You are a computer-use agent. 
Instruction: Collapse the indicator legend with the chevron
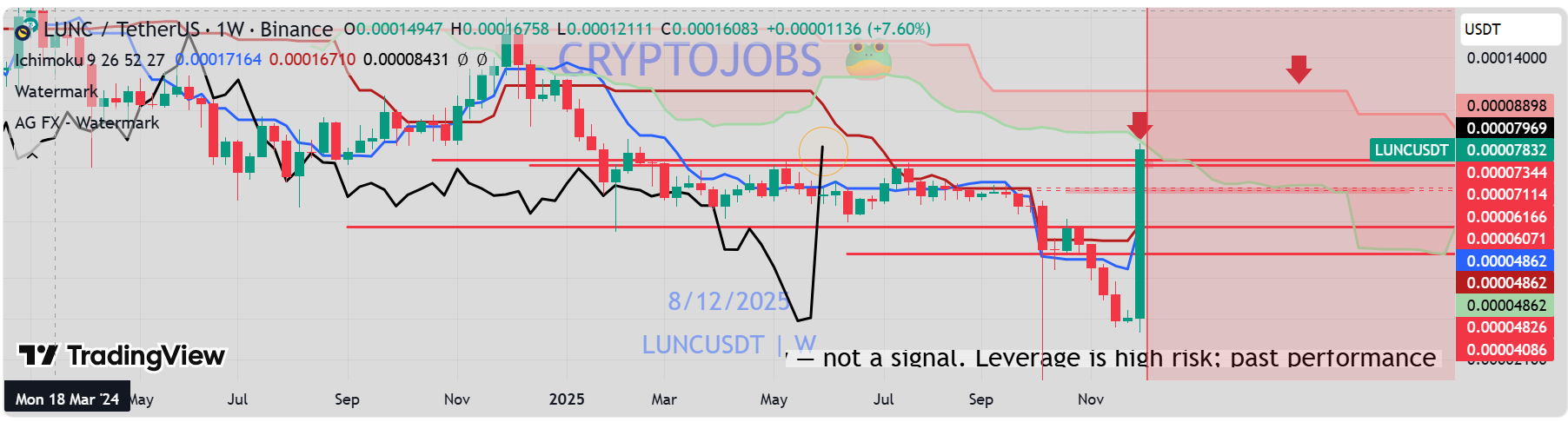(32, 155)
